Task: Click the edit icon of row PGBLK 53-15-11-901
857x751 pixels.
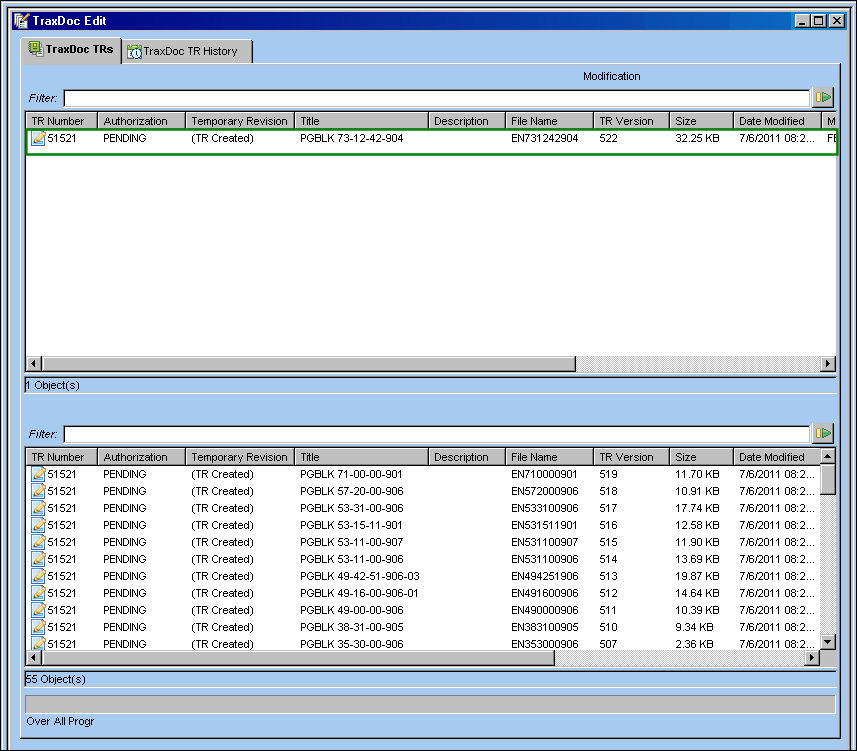Action: point(38,525)
